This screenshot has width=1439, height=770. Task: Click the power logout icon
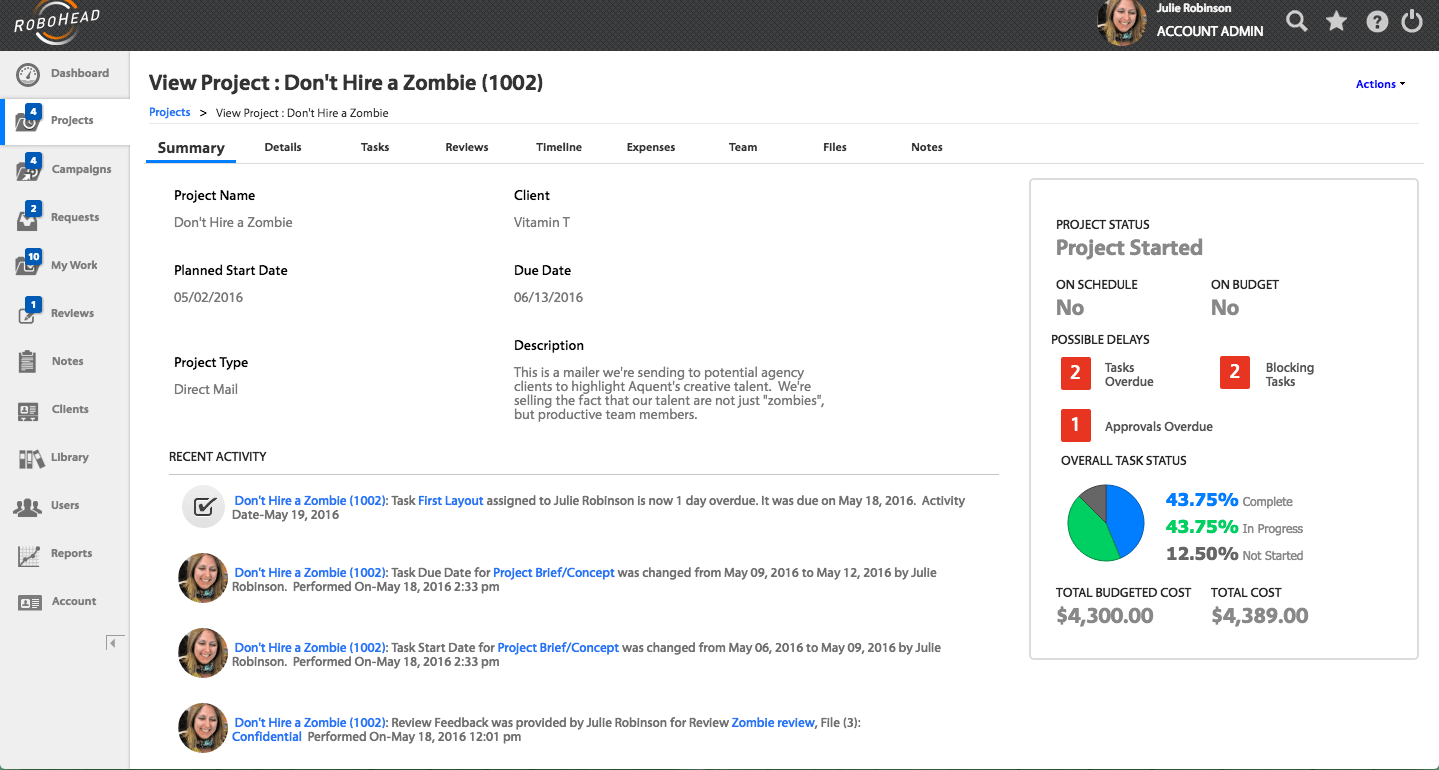coord(1412,21)
